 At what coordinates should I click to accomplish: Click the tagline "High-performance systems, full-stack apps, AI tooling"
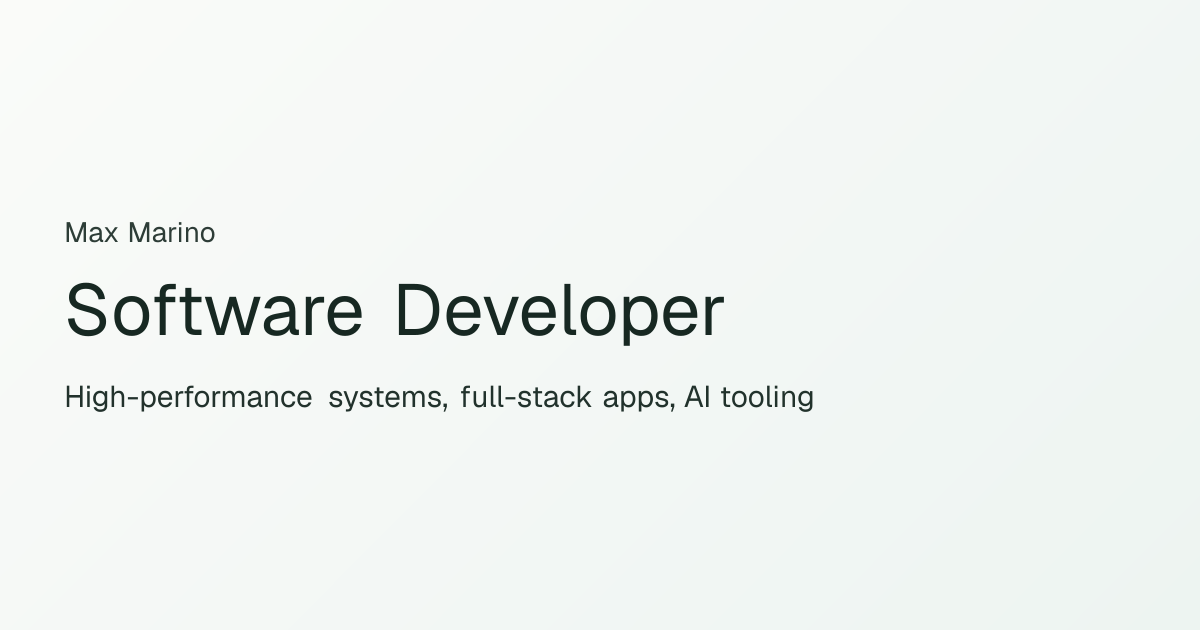click(439, 398)
